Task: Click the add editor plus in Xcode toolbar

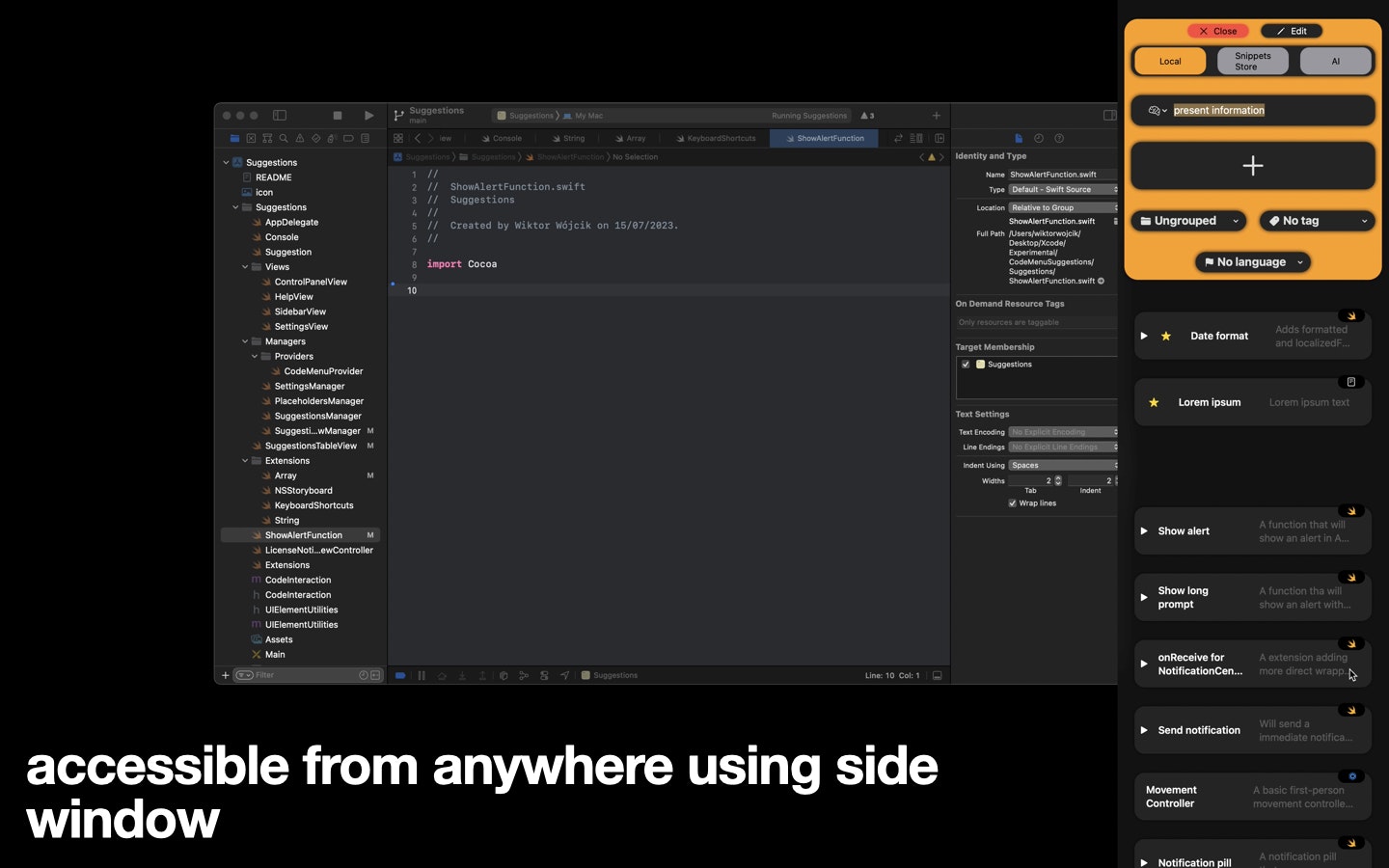Action: [x=936, y=116]
